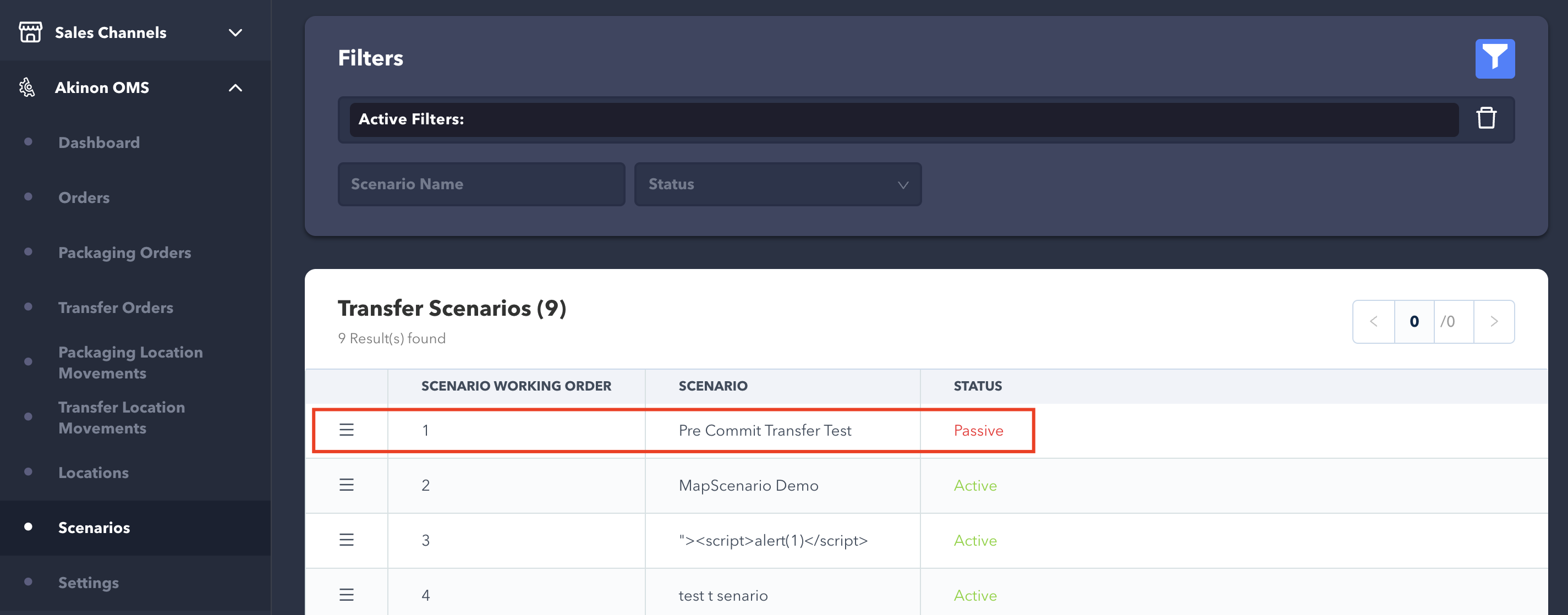Open Packaging Location Movements in sidebar
1568x615 pixels.
pyautogui.click(x=130, y=363)
